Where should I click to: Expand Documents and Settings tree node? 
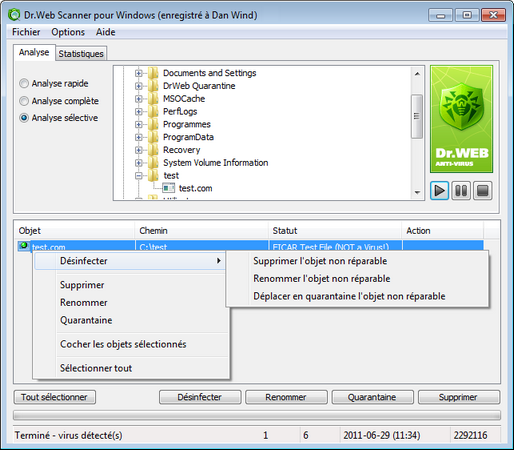[139, 73]
